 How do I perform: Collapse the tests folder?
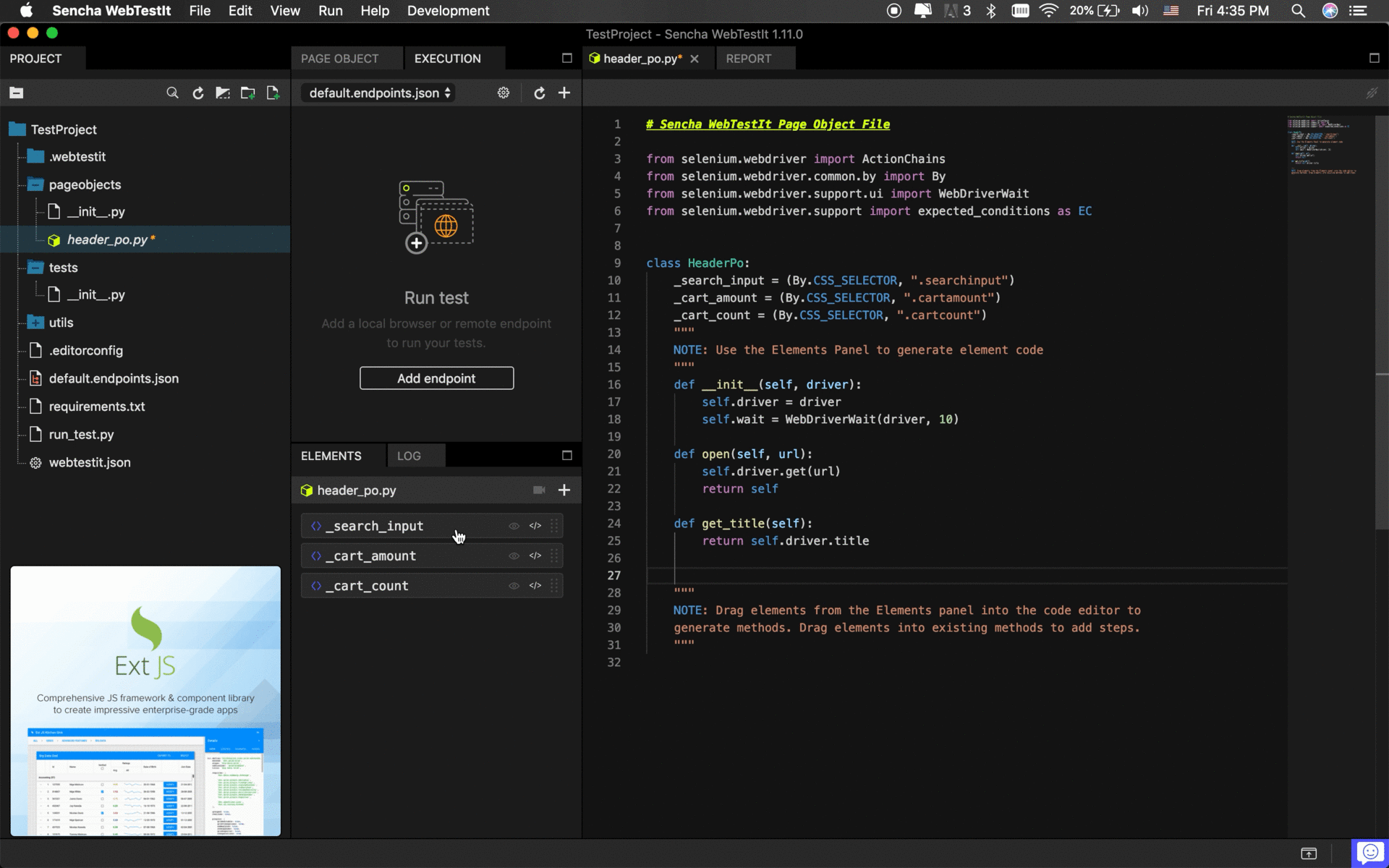(35, 268)
